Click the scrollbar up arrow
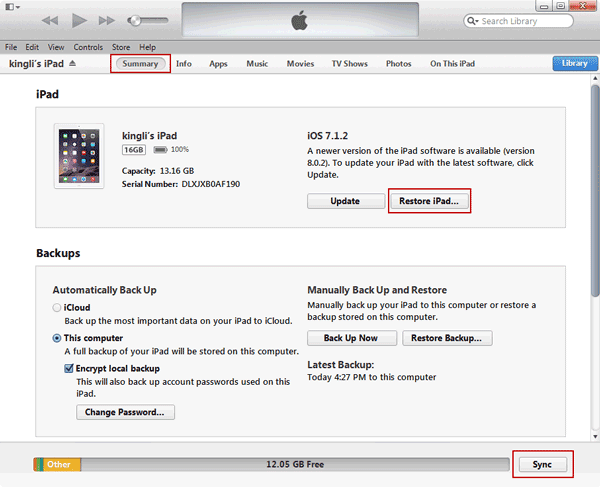Viewport: 600px width, 487px height. pos(595,78)
